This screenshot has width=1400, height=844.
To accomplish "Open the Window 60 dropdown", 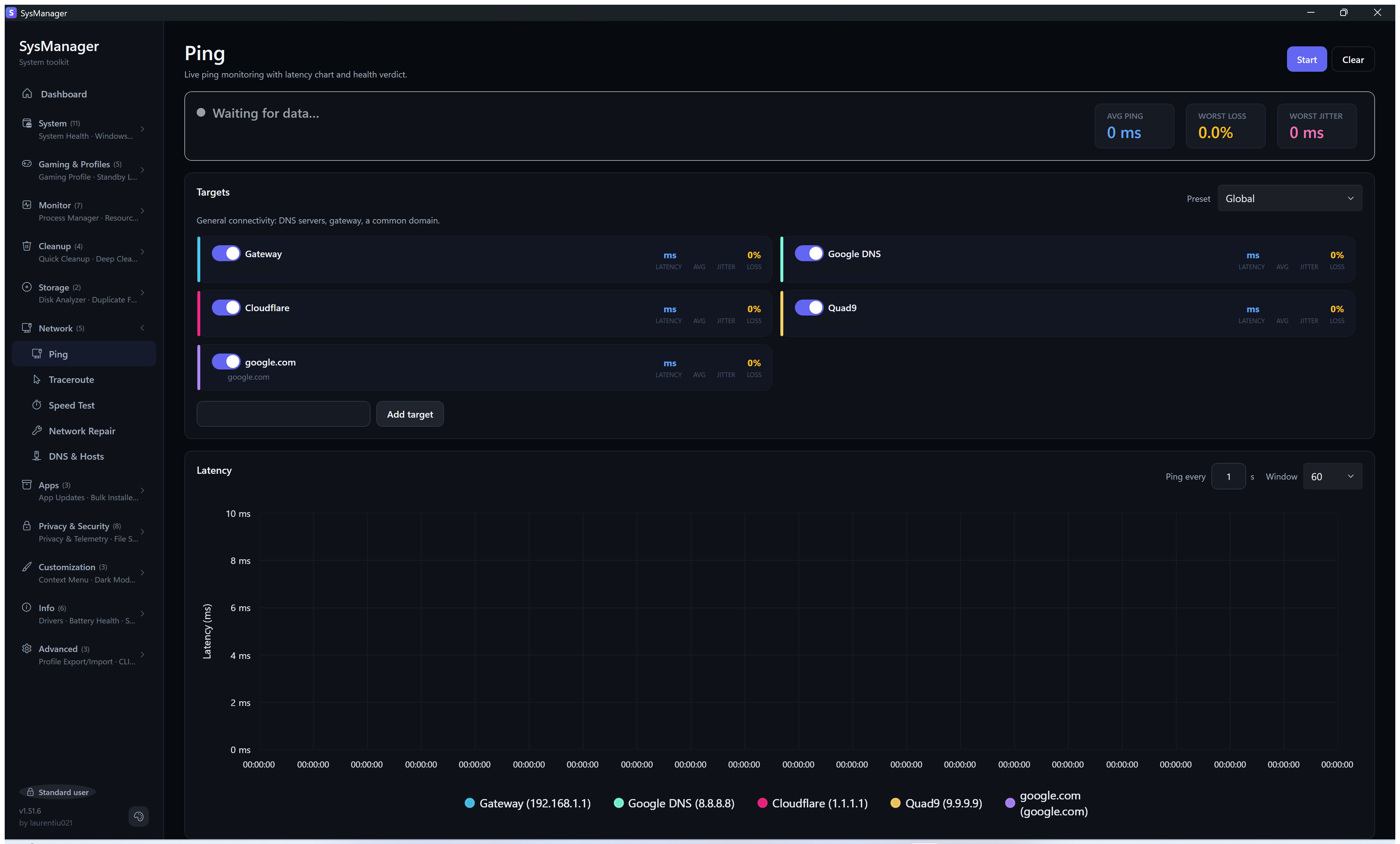I will 1332,476.
